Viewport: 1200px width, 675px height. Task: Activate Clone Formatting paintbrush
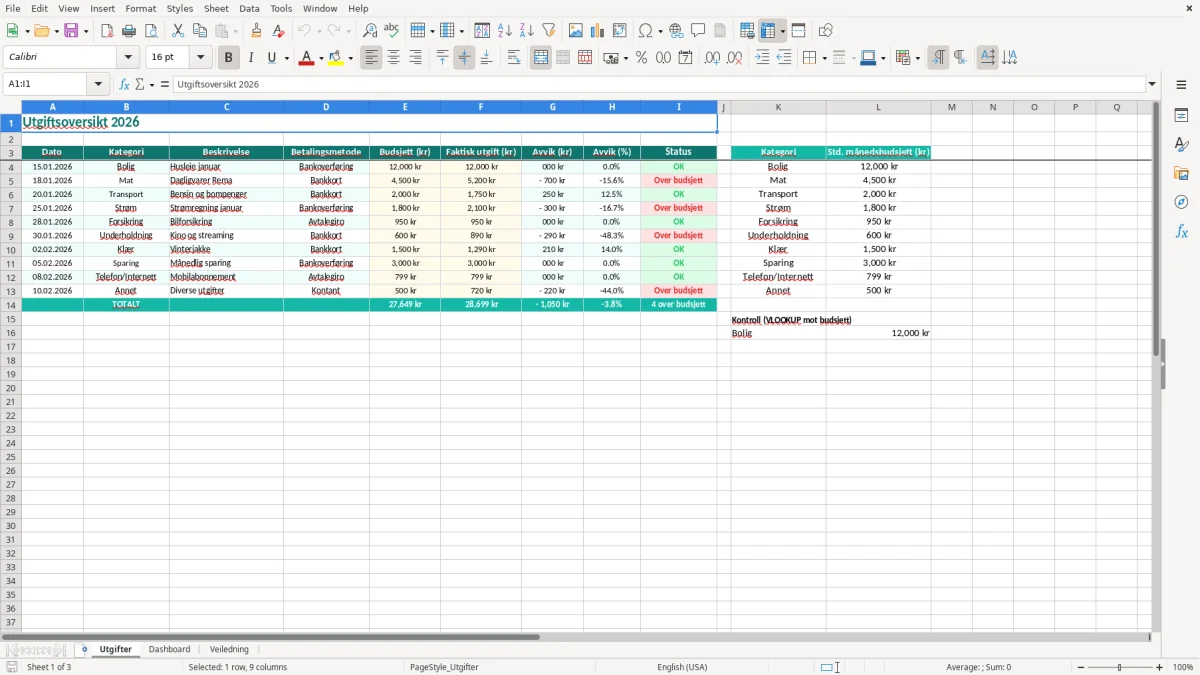(257, 31)
